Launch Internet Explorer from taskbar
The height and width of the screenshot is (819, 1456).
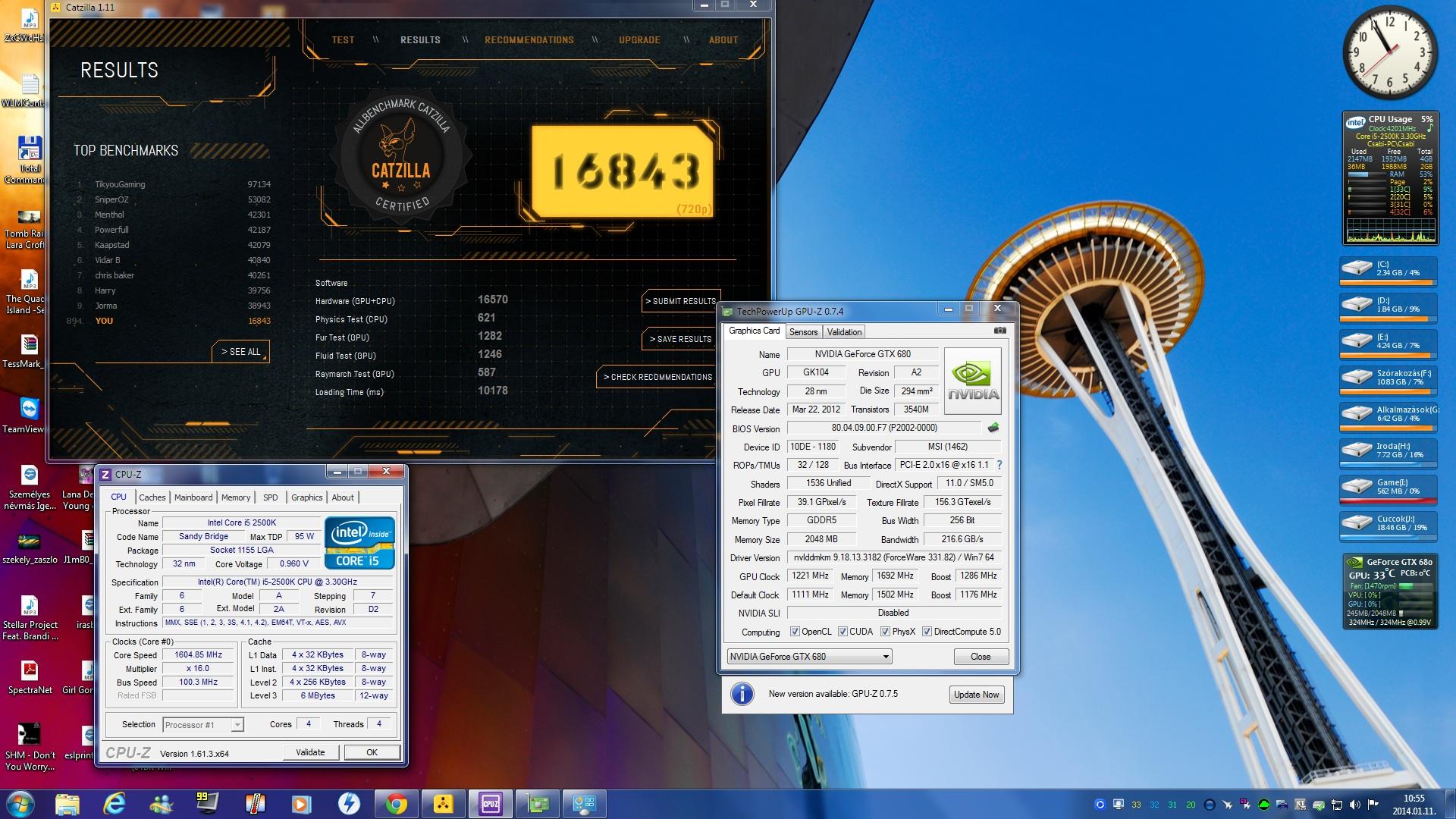pos(115,804)
